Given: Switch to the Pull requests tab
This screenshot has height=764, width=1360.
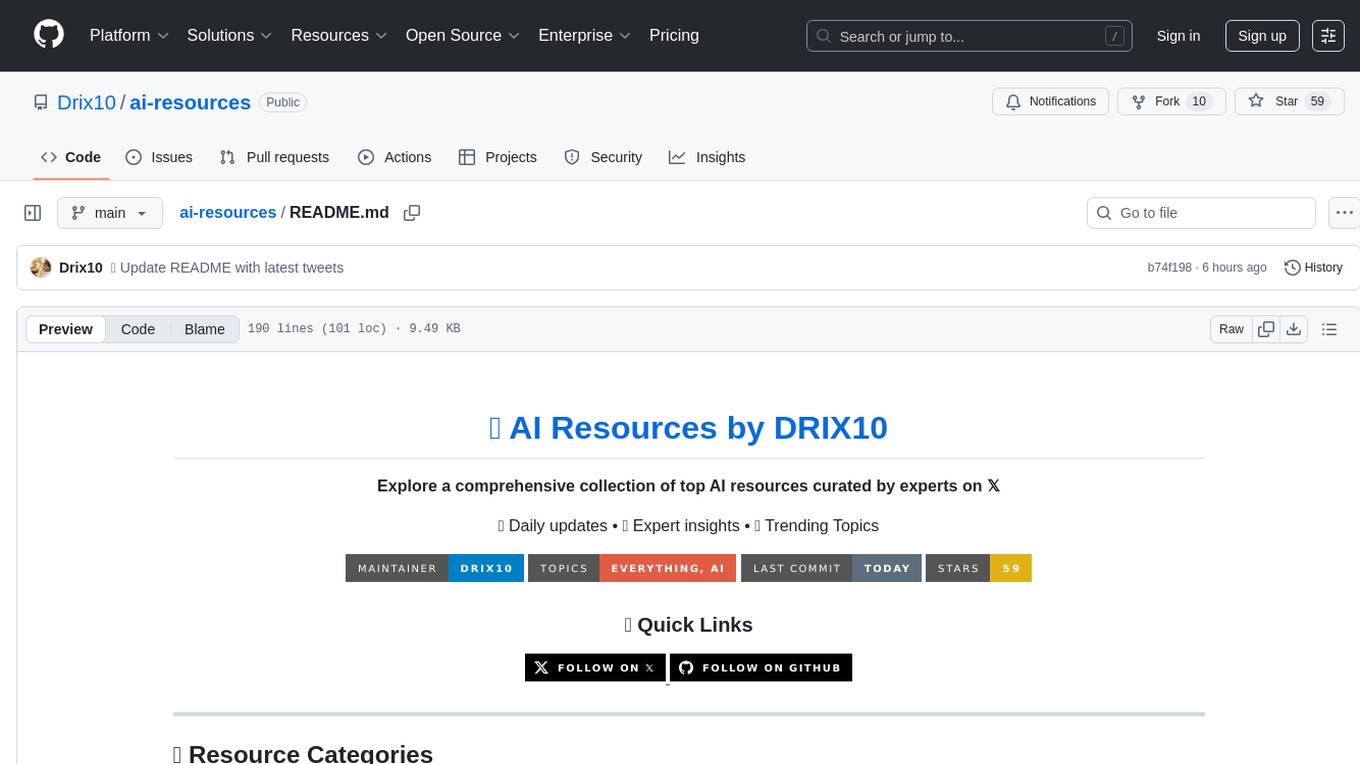Looking at the screenshot, I should [x=274, y=157].
